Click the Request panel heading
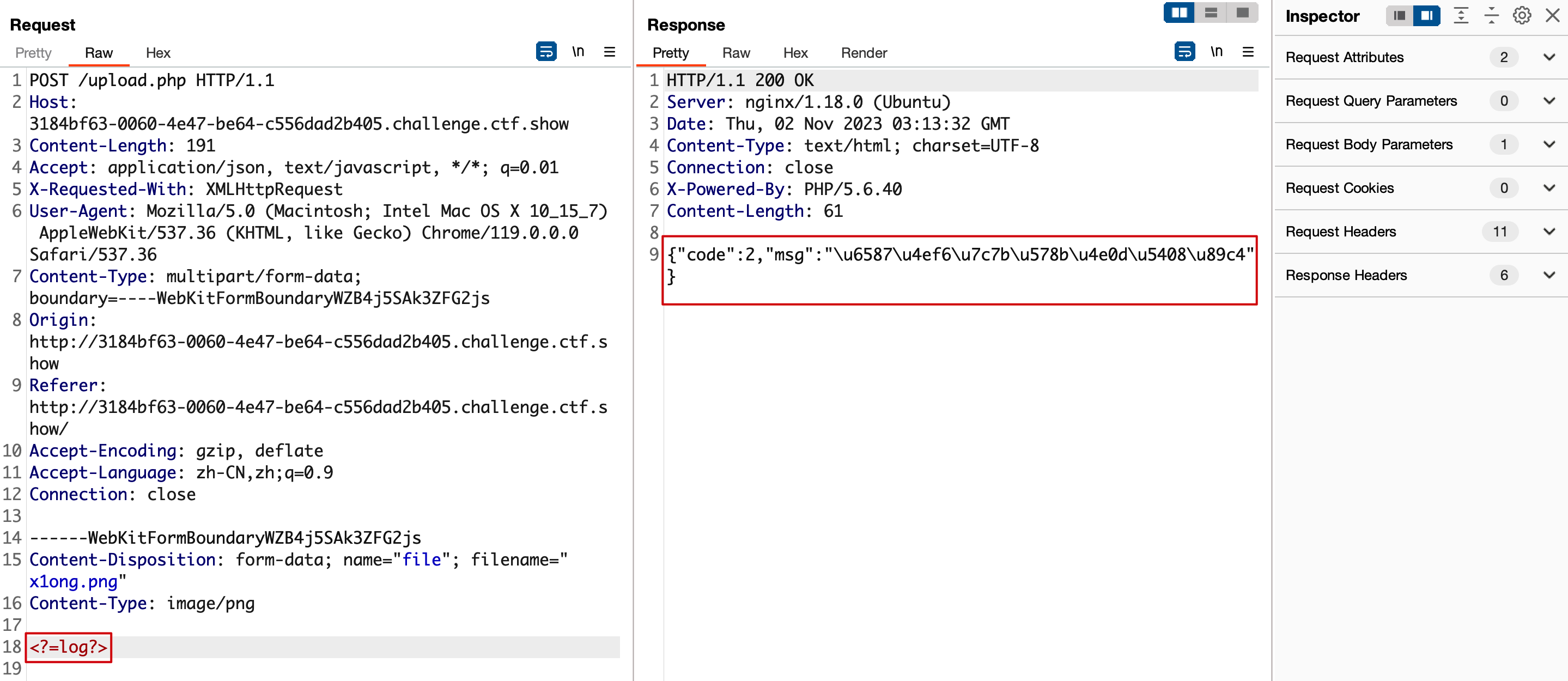The width and height of the screenshot is (1568, 681). tap(42, 25)
